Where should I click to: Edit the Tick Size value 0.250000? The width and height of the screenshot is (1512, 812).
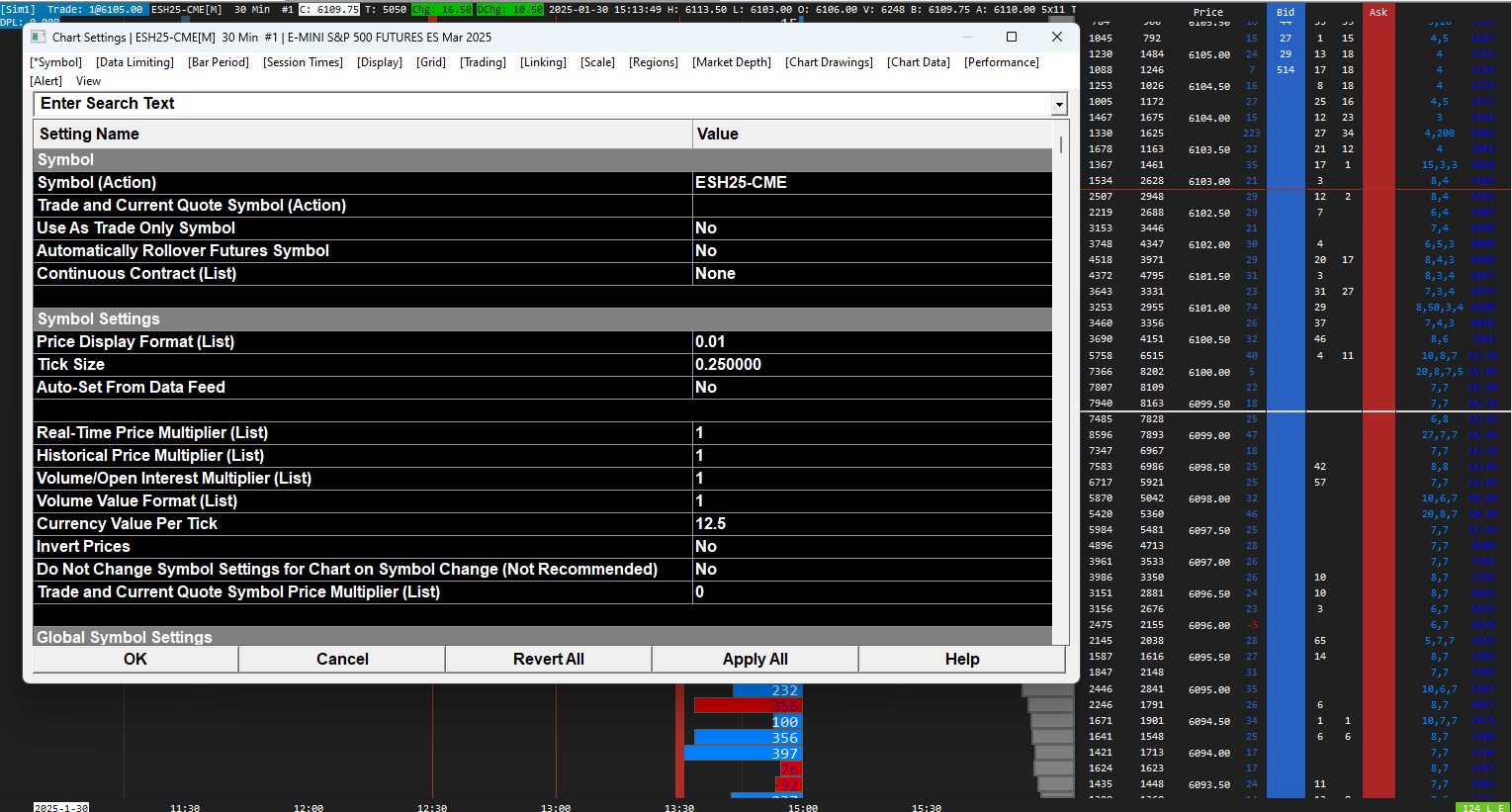(872, 365)
